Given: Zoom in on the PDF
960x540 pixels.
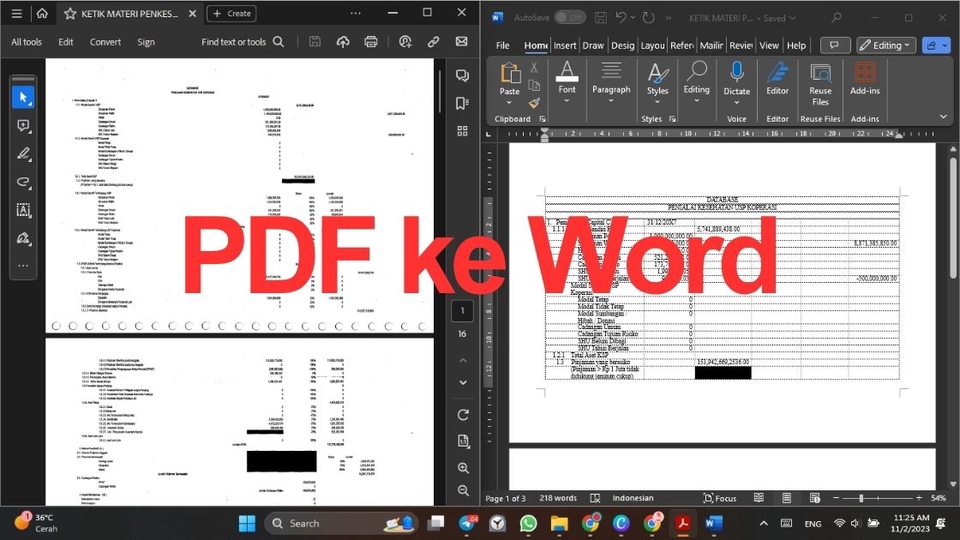Looking at the screenshot, I should (x=463, y=468).
